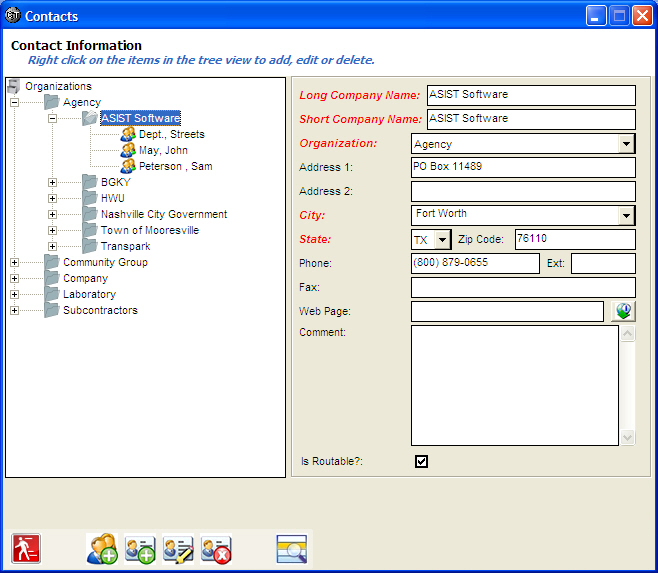Viewport: 658px width, 573px height.
Task: Open the Organization dropdown
Action: pos(626,144)
